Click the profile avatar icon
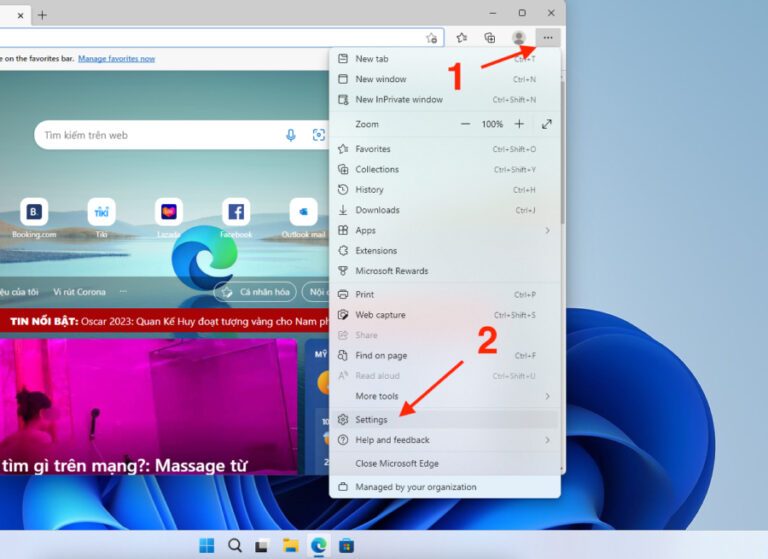The width and height of the screenshot is (768, 559). pyautogui.click(x=519, y=38)
